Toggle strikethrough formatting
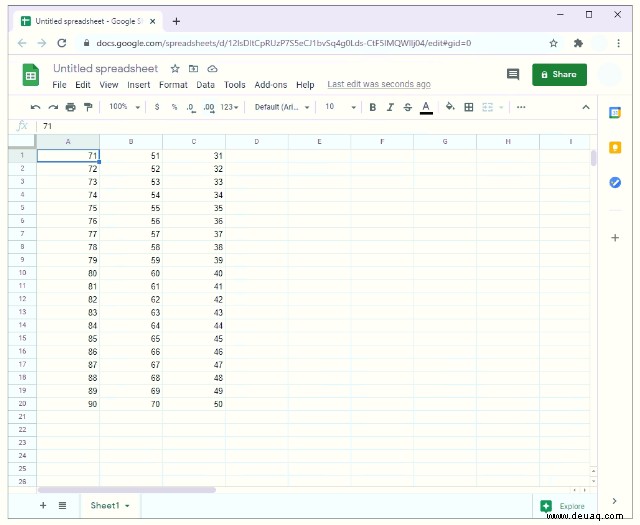 point(407,107)
